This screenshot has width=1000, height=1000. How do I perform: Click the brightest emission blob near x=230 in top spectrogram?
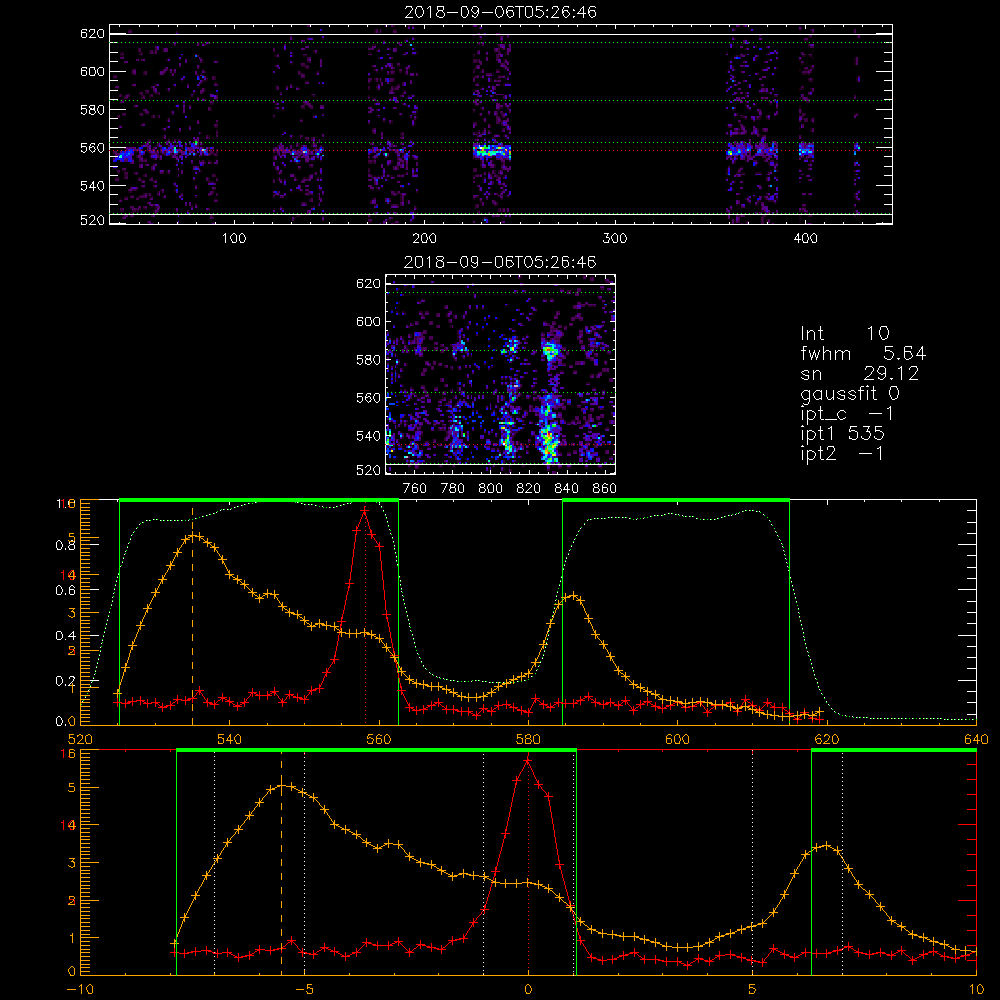[x=492, y=151]
